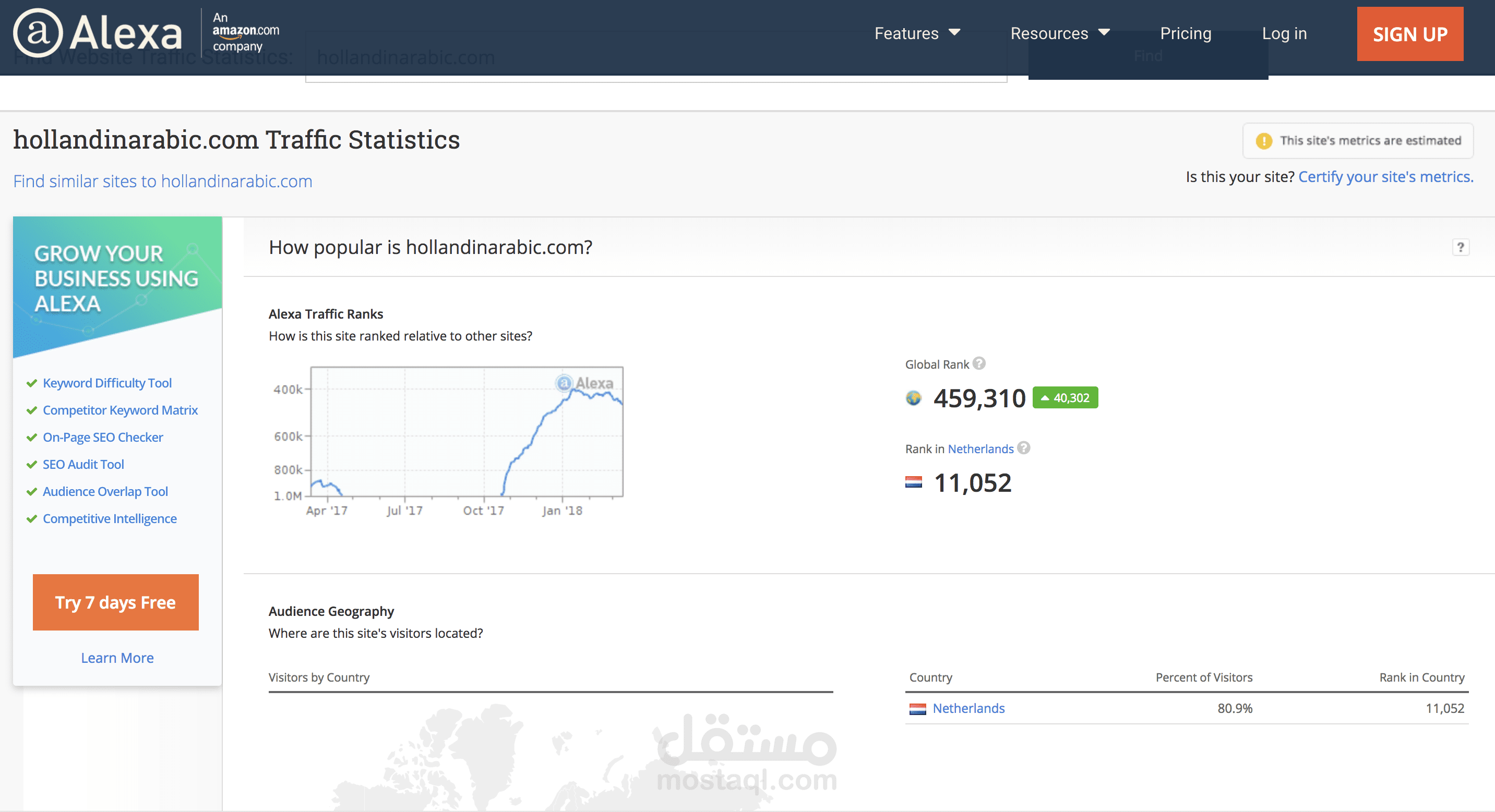Click the globe icon beside global rank

[x=914, y=398]
